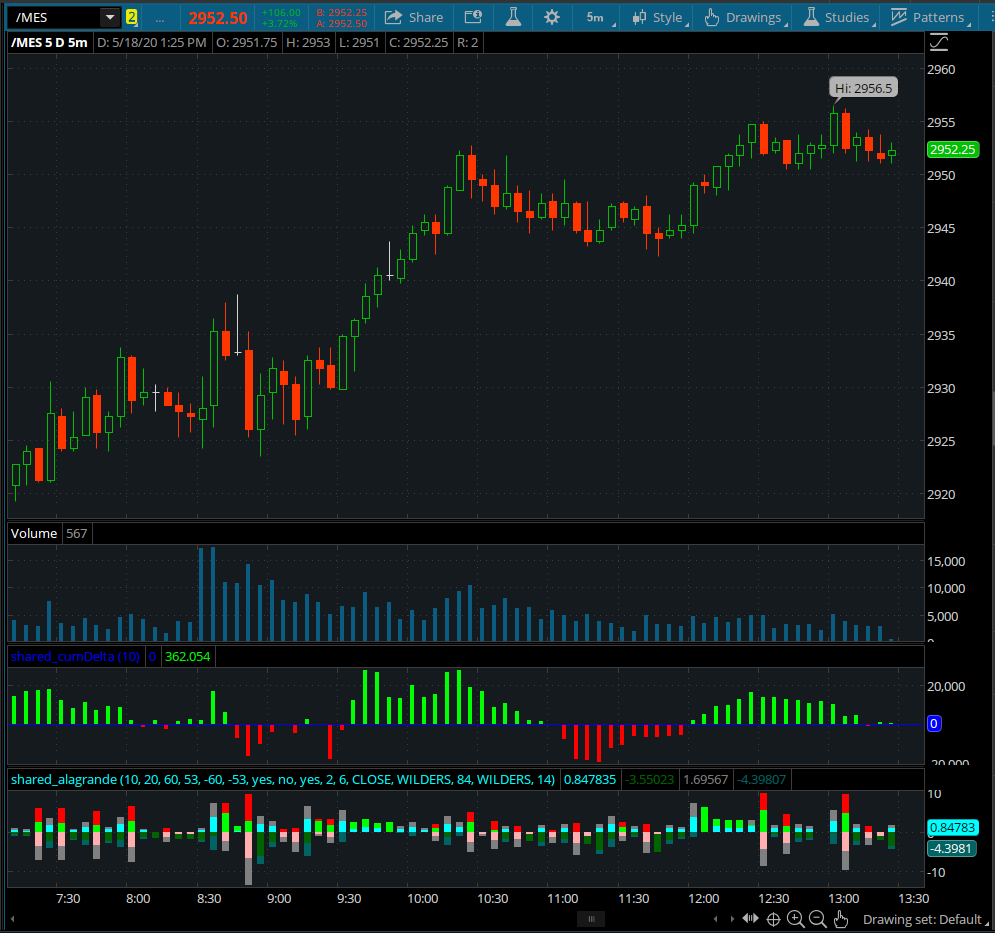The width and height of the screenshot is (995, 933).
Task: Click the 13:00 time axis label
Action: coord(844,898)
